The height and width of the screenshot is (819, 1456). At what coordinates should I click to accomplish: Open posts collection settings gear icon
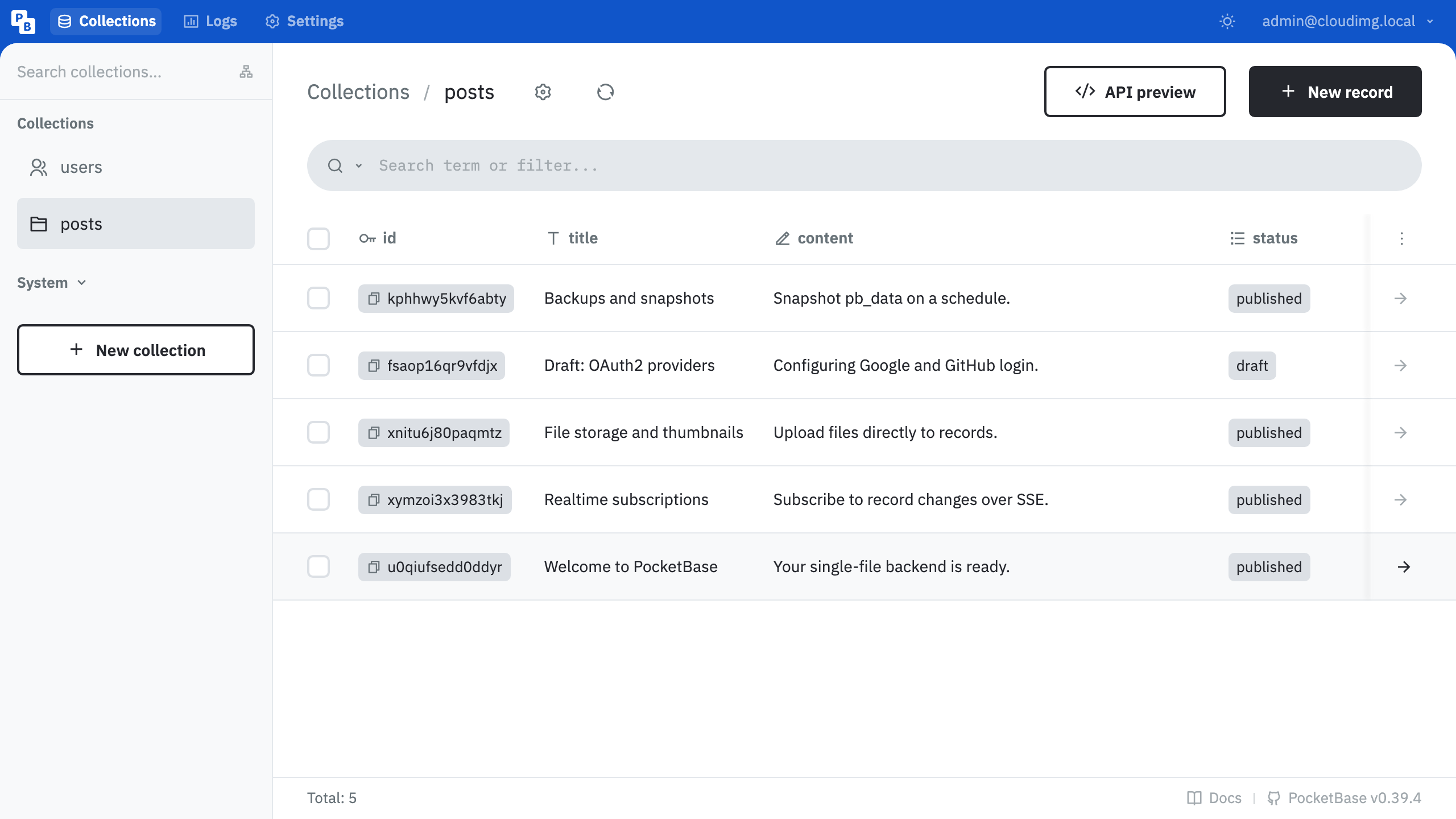(x=543, y=92)
